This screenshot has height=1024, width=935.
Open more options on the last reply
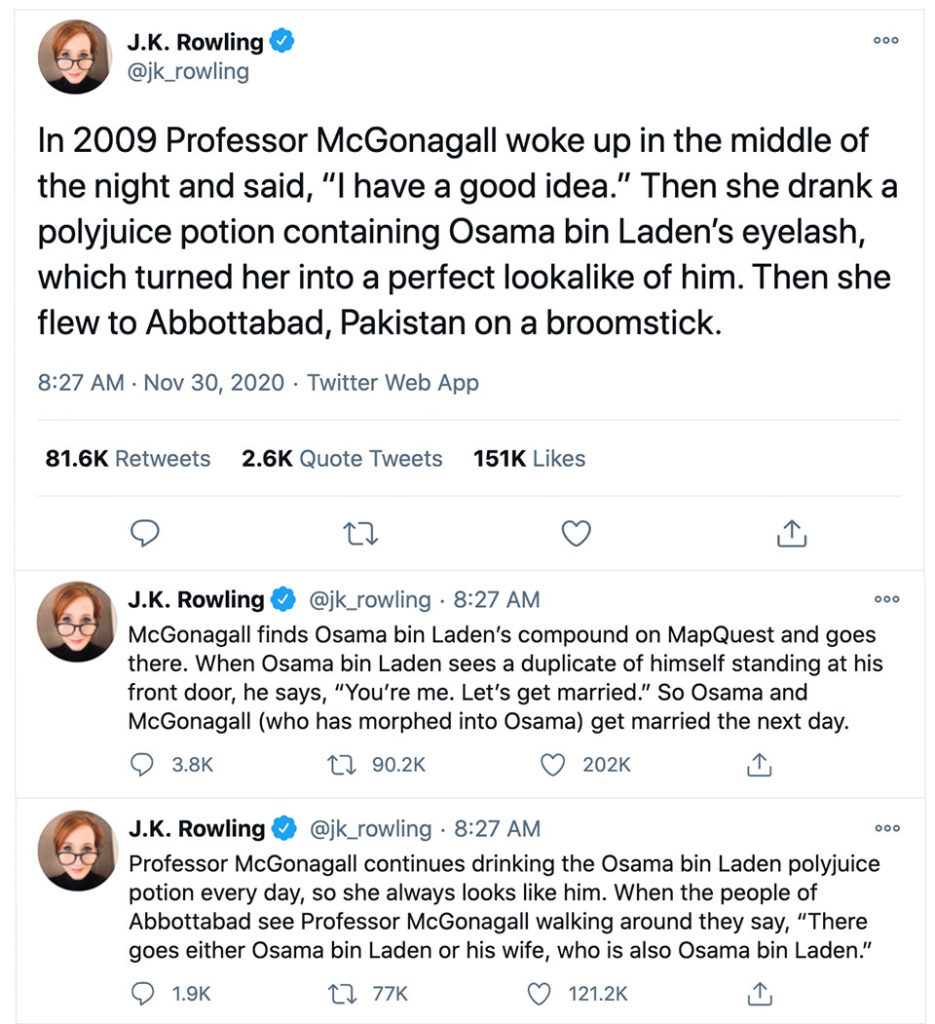886,828
